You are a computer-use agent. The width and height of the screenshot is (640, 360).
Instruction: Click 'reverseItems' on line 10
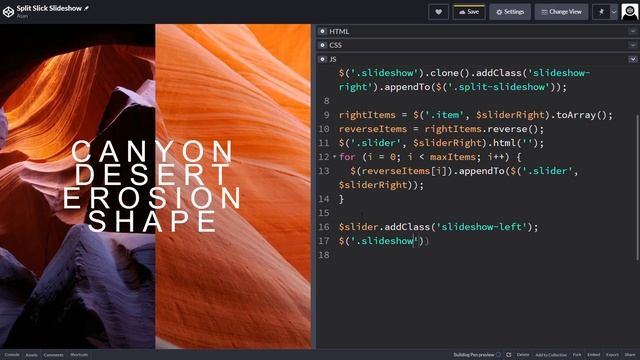[x=373, y=129]
